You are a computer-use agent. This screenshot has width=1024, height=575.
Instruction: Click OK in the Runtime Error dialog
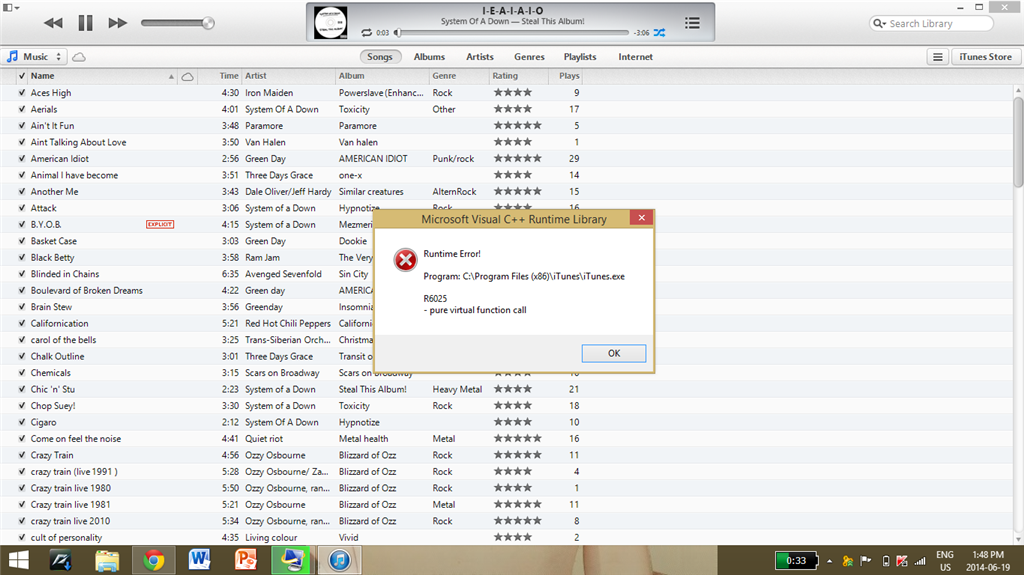(x=614, y=353)
